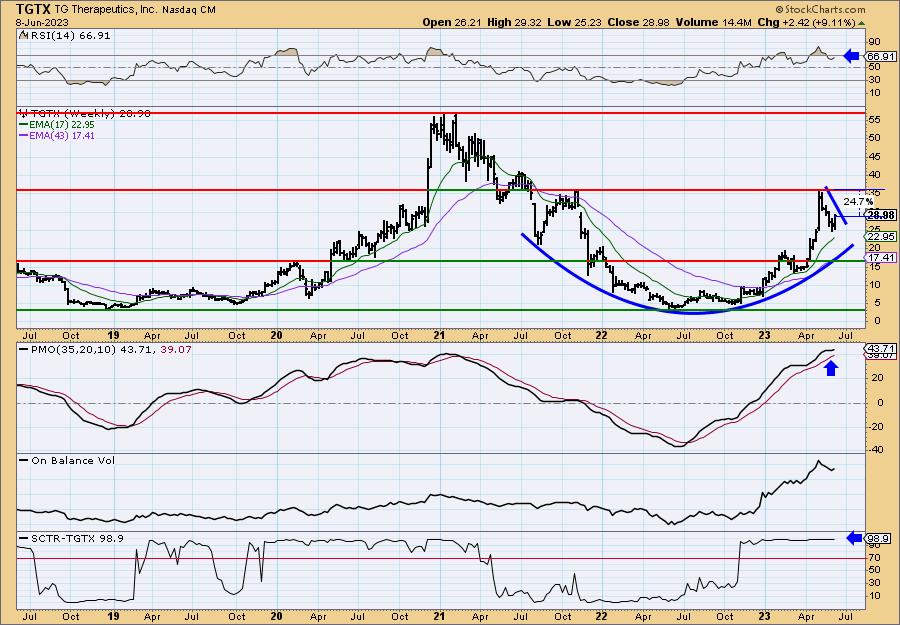This screenshot has height=625, width=900.
Task: Select the TGTX (Weekly) price legend
Action: tap(84, 114)
